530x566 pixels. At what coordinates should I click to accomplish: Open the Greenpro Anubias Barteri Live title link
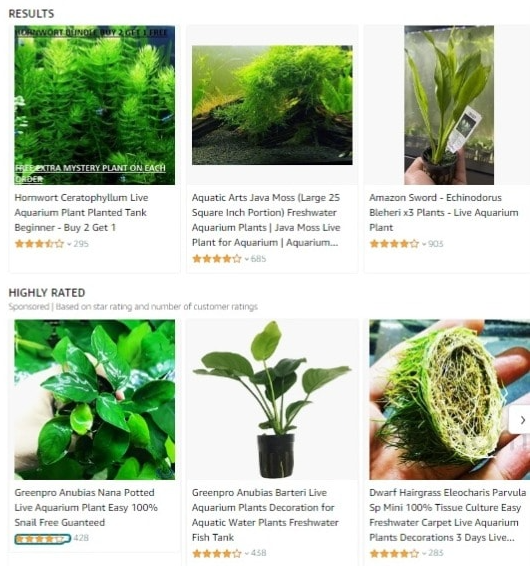point(265,515)
